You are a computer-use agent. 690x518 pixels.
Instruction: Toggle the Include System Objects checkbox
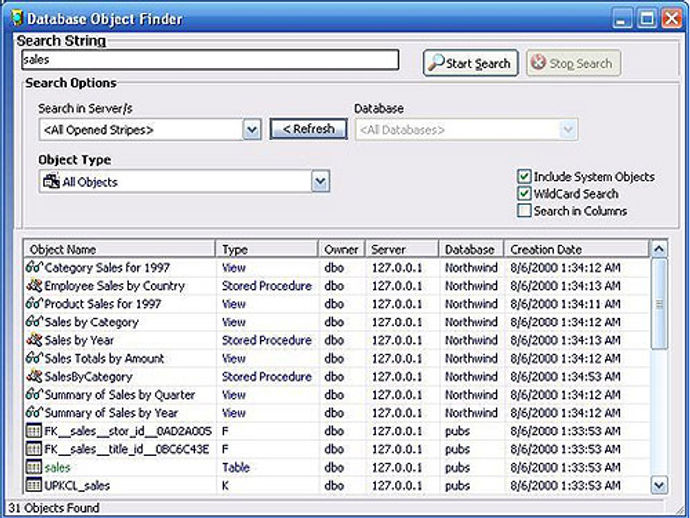[x=524, y=176]
